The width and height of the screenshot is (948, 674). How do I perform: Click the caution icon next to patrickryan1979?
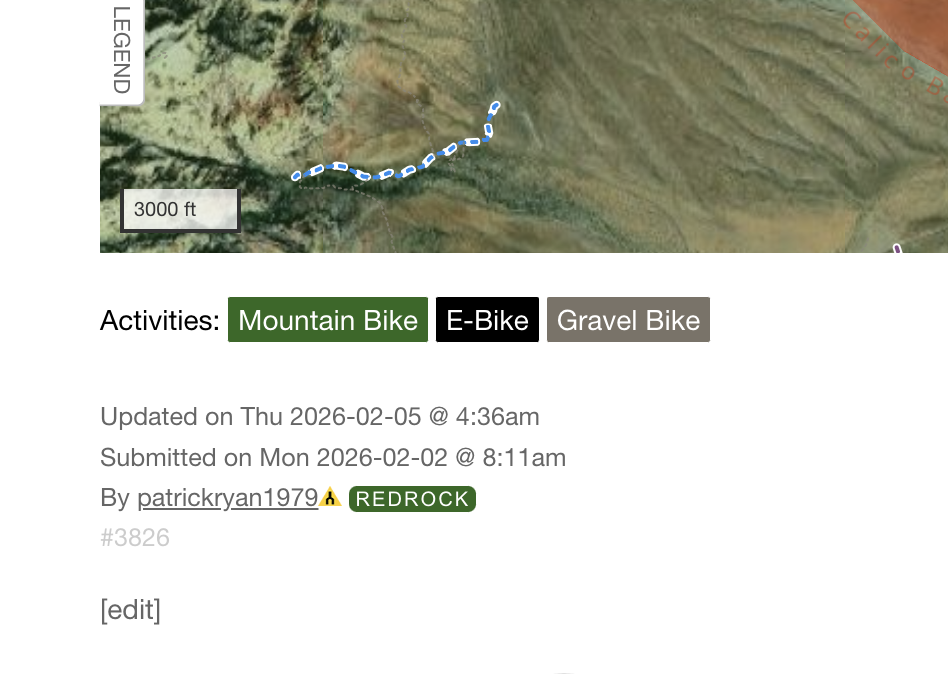click(x=330, y=498)
